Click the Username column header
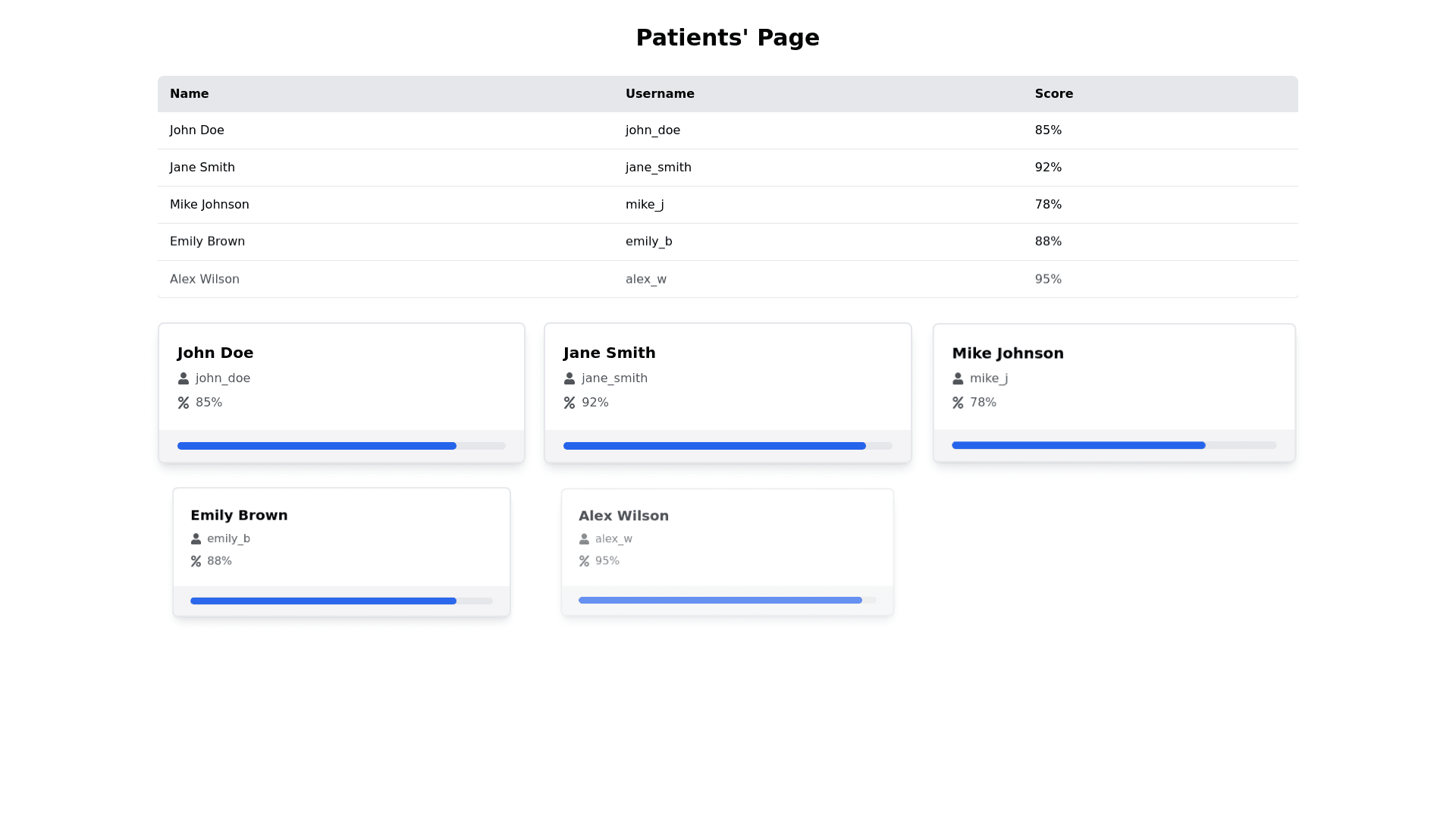 pyautogui.click(x=660, y=94)
